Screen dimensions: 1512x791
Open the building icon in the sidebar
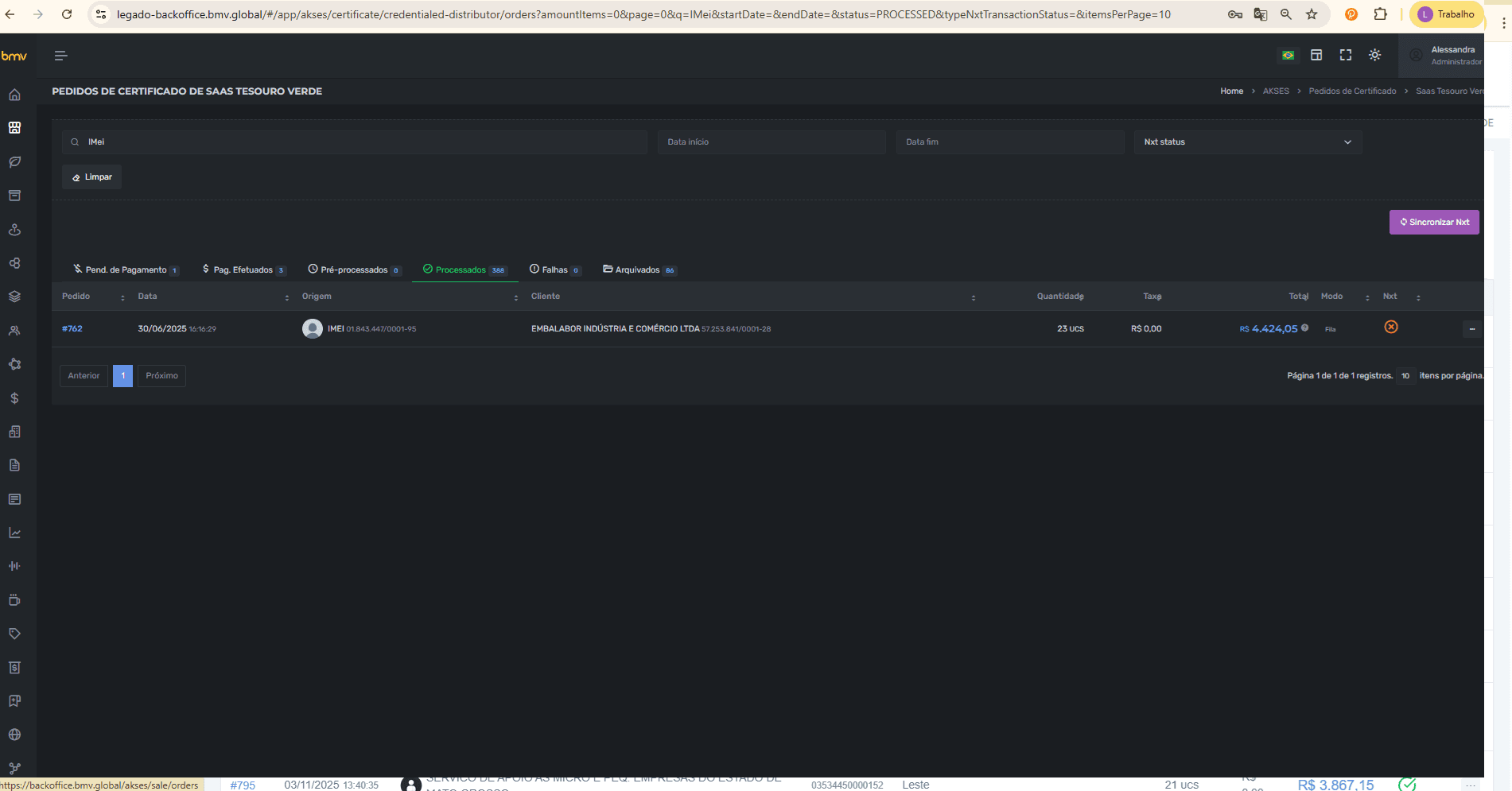pyautogui.click(x=14, y=432)
